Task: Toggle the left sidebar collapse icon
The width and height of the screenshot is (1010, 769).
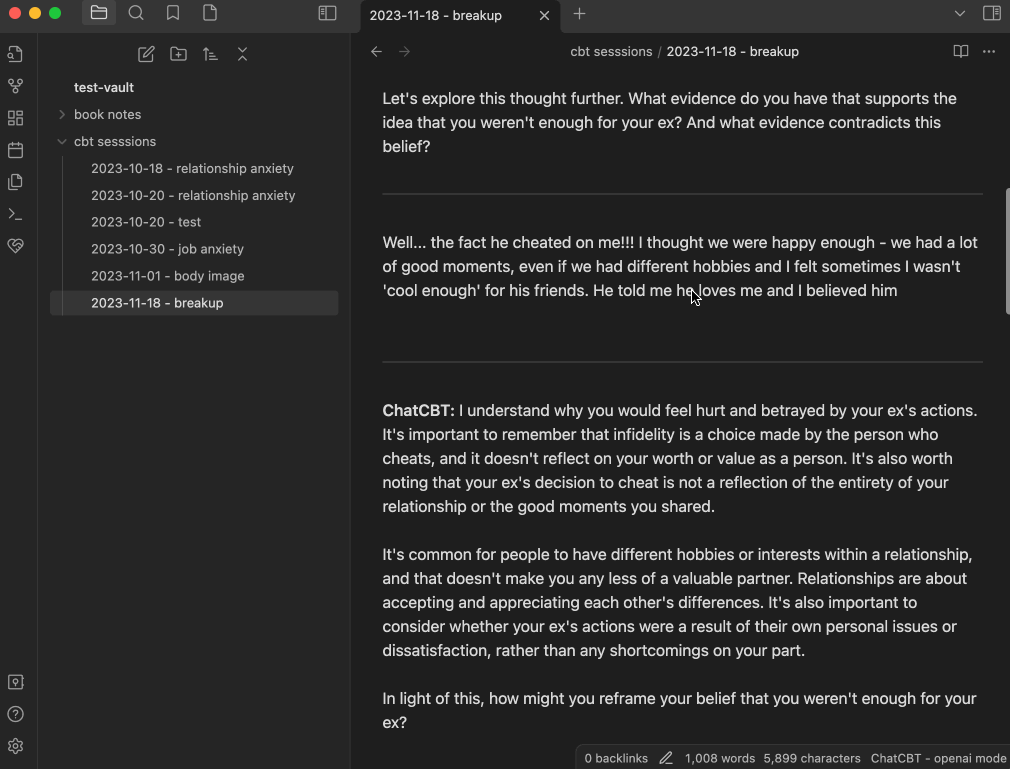Action: pos(327,13)
